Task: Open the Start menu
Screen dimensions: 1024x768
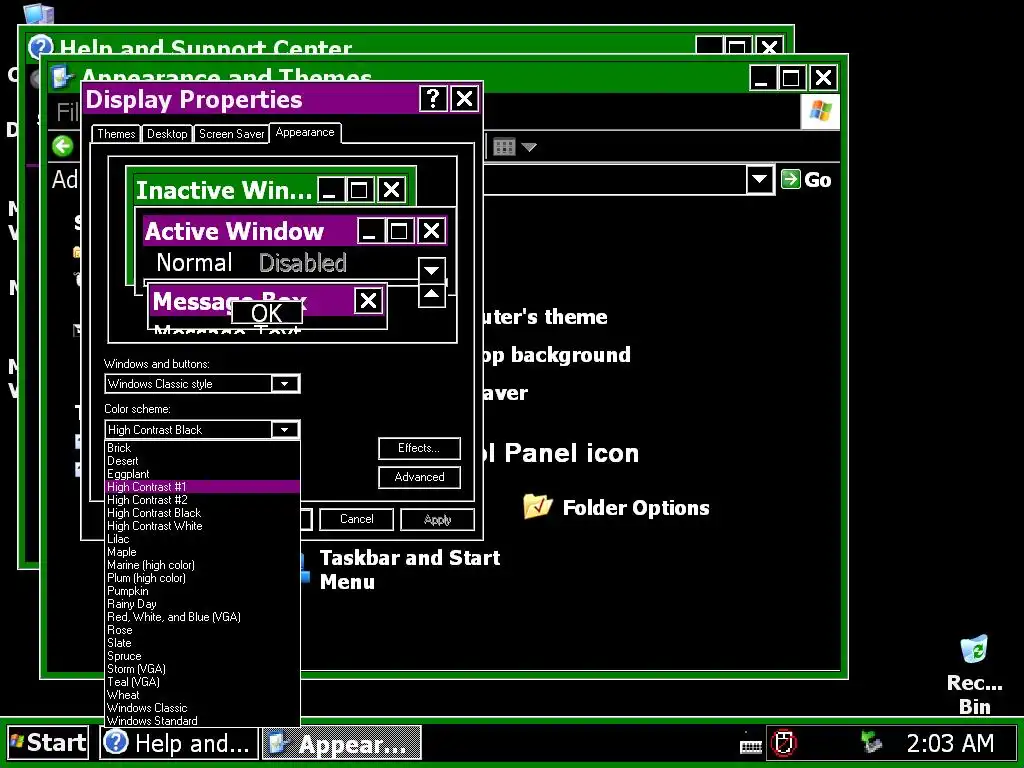Action: (x=48, y=743)
